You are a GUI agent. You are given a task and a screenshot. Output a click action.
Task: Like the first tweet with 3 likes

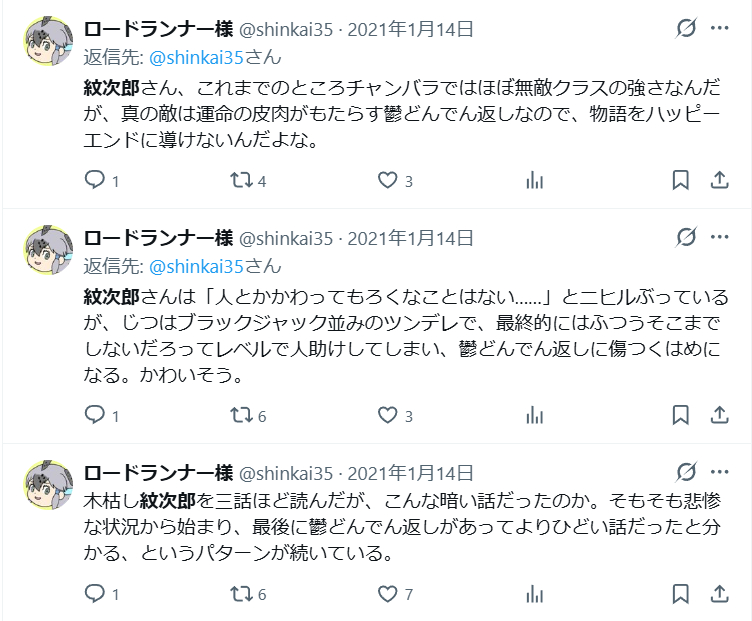388,181
